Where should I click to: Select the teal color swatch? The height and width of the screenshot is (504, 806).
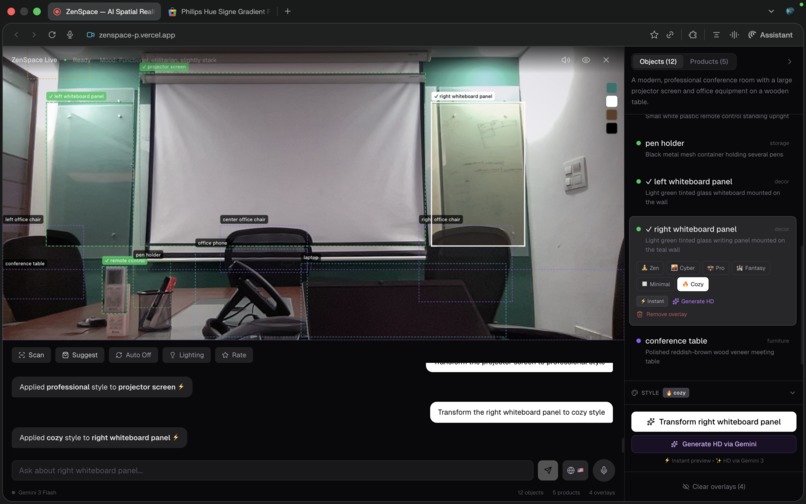pos(611,88)
